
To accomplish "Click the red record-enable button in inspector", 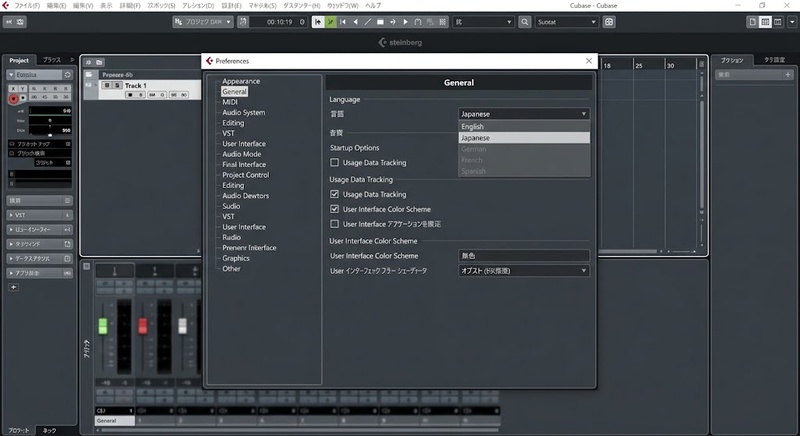I will tap(14, 98).
